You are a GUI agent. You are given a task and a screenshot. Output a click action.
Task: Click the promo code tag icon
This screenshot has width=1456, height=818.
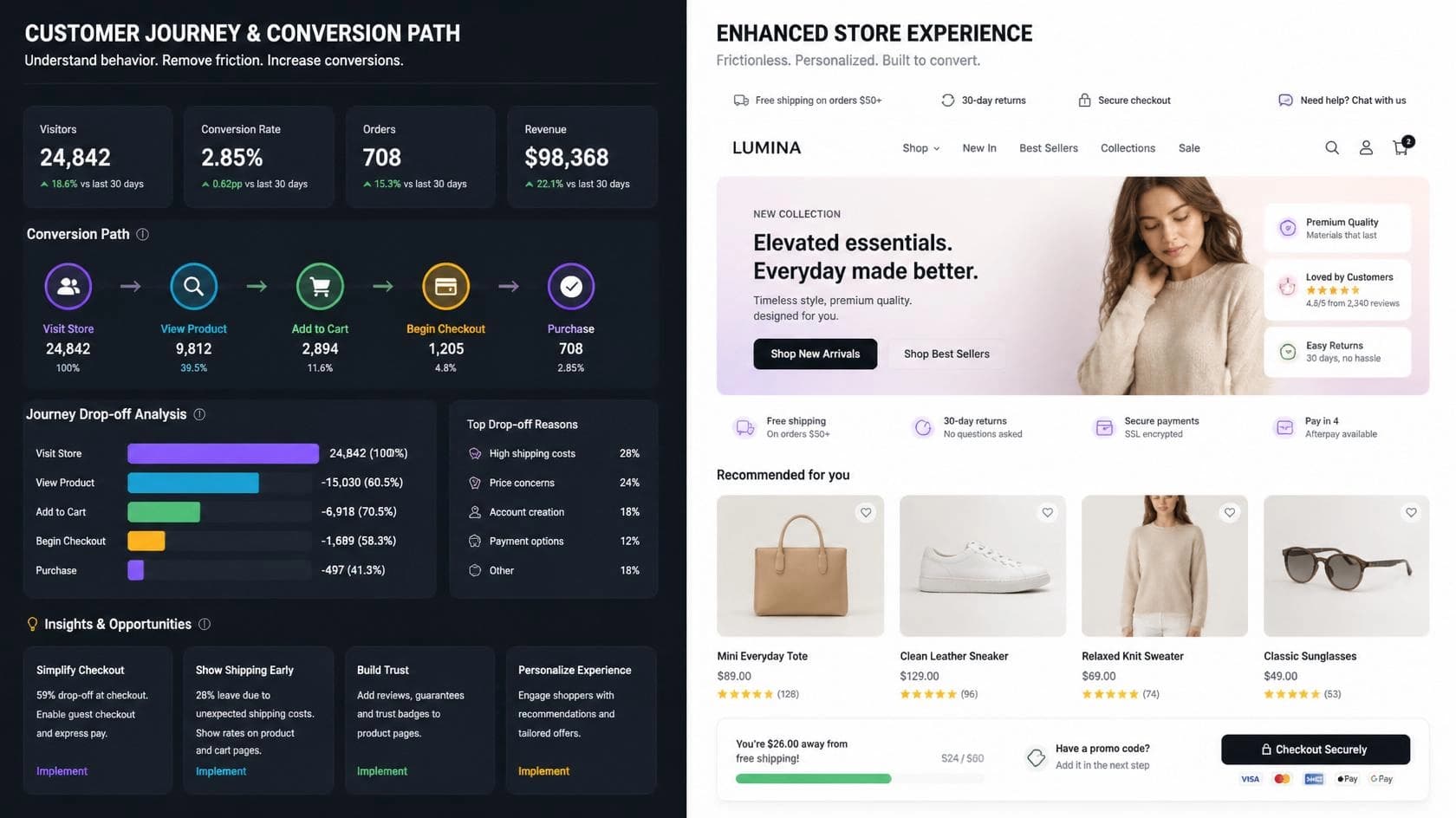point(1036,757)
